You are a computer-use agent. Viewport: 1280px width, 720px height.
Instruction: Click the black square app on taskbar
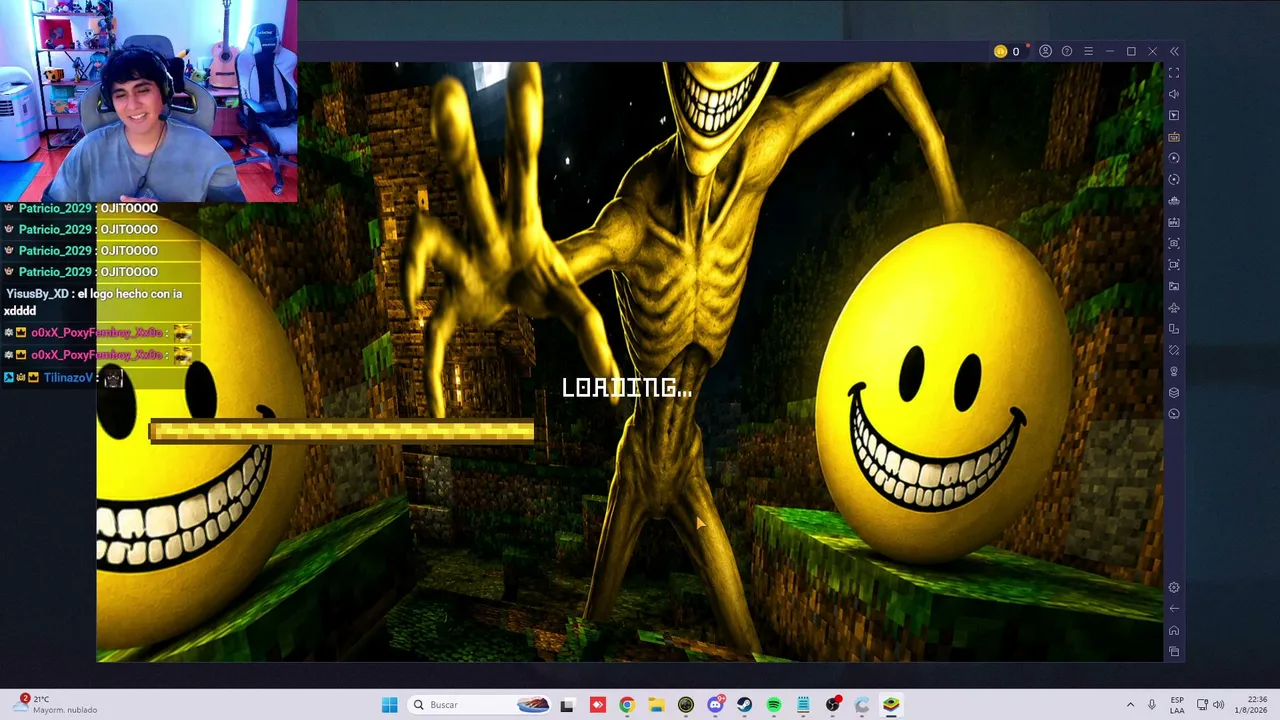click(x=567, y=705)
